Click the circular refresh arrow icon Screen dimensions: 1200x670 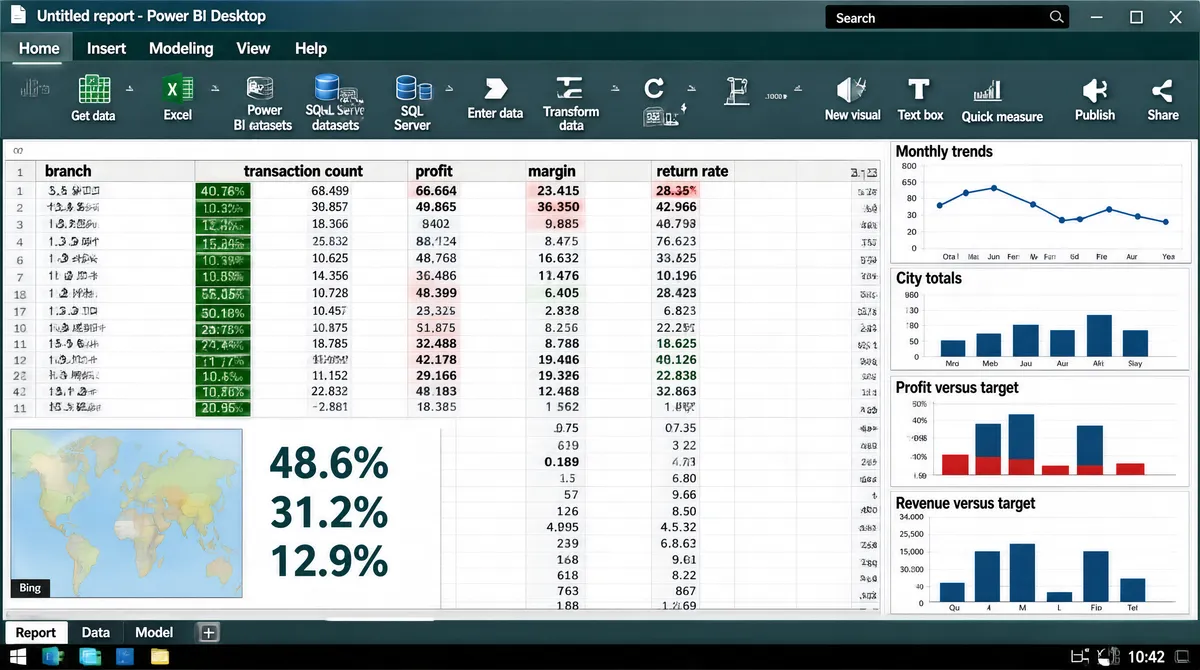click(654, 89)
